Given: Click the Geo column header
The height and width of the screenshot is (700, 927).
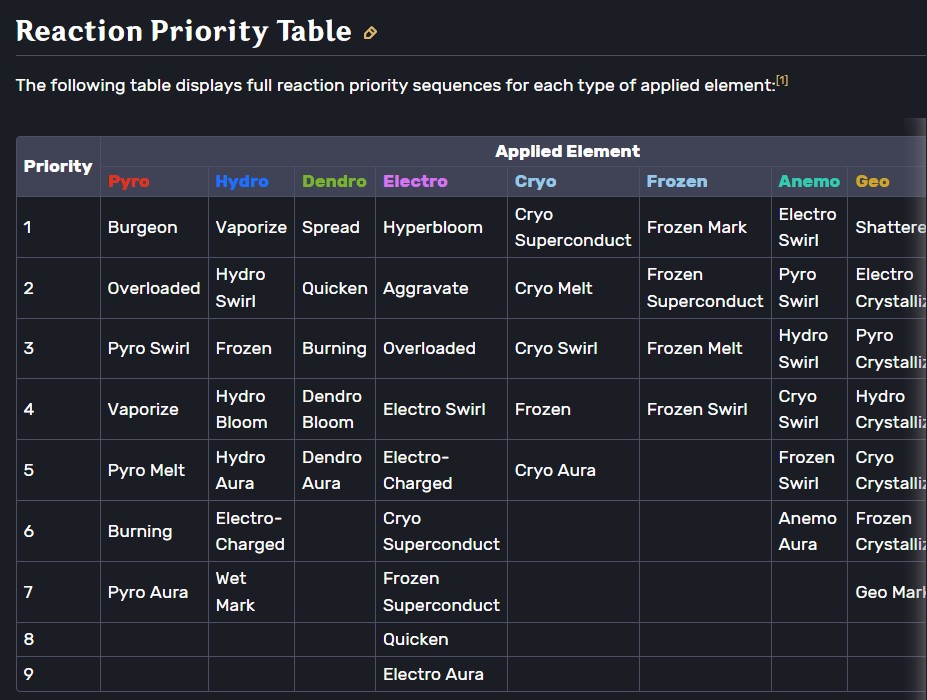Looking at the screenshot, I should (x=872, y=181).
